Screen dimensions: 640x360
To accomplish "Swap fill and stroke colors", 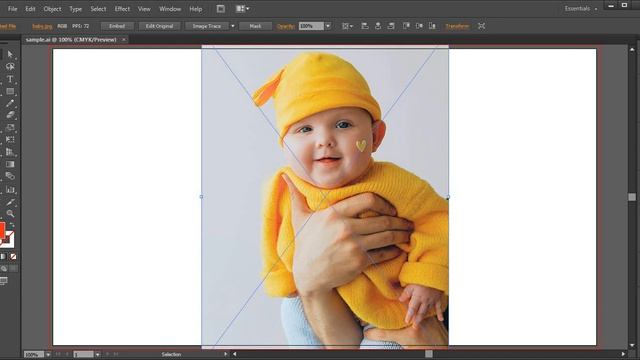I will [x=12, y=225].
